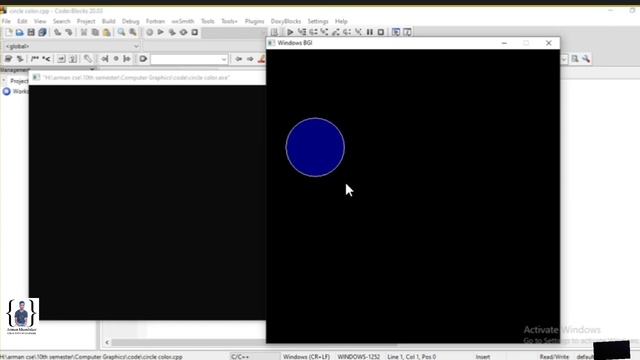Click the wrench options icon at toolbar right
The width and height of the screenshot is (640, 360).
(586, 59)
